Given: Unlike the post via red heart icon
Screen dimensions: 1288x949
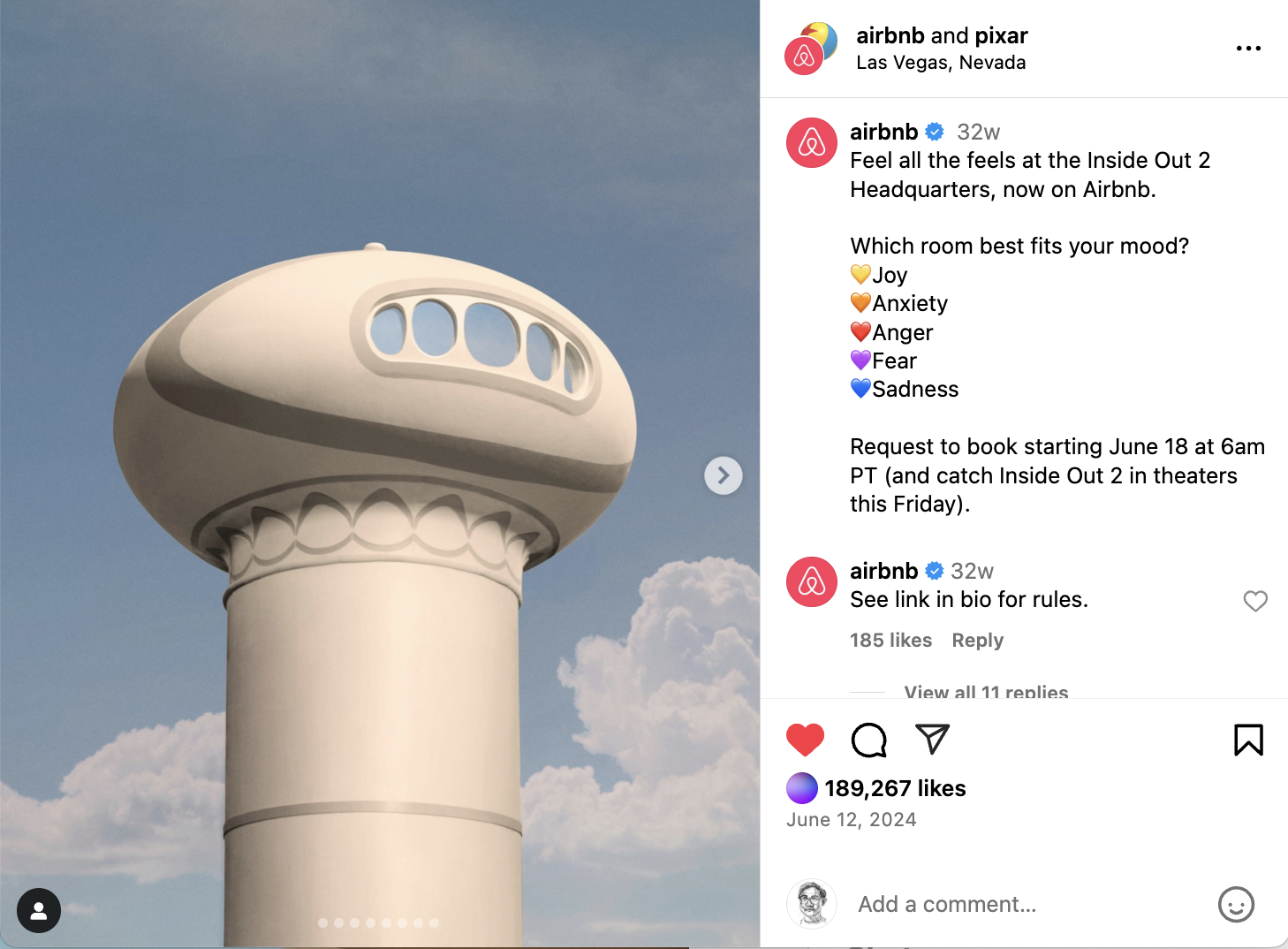Looking at the screenshot, I should [805, 740].
